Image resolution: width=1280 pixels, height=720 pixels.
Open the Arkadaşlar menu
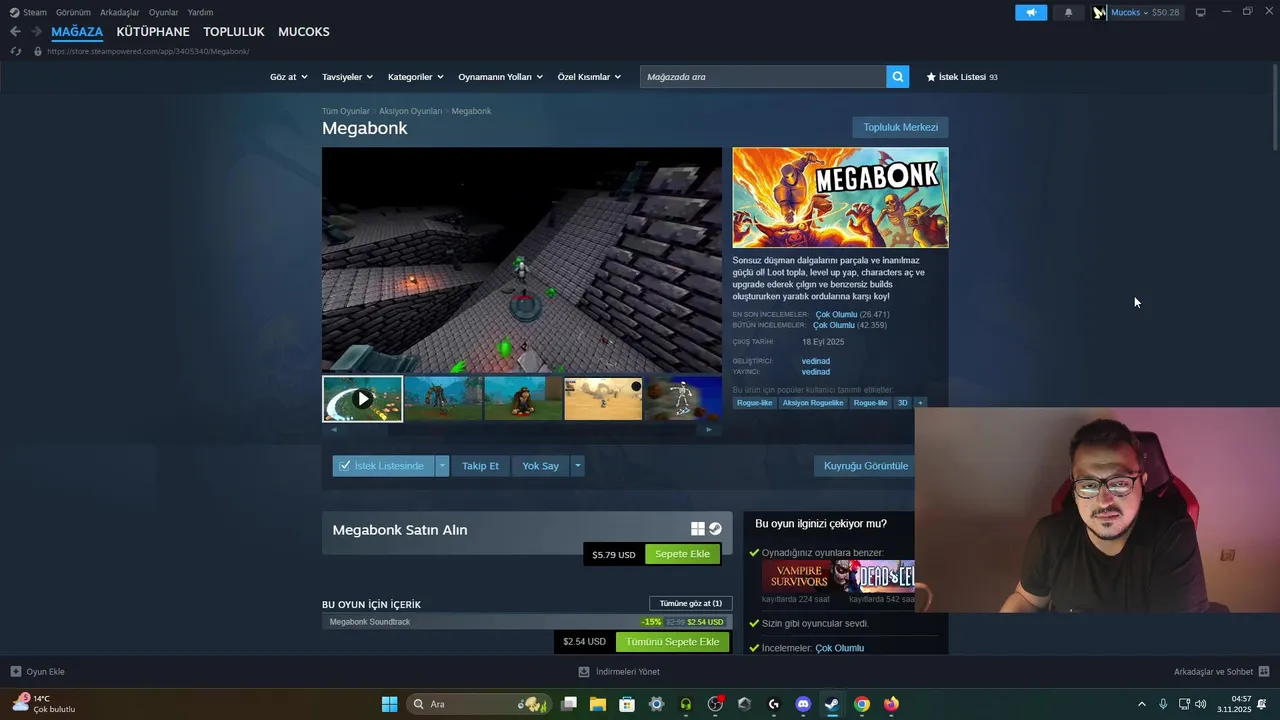[x=119, y=12]
